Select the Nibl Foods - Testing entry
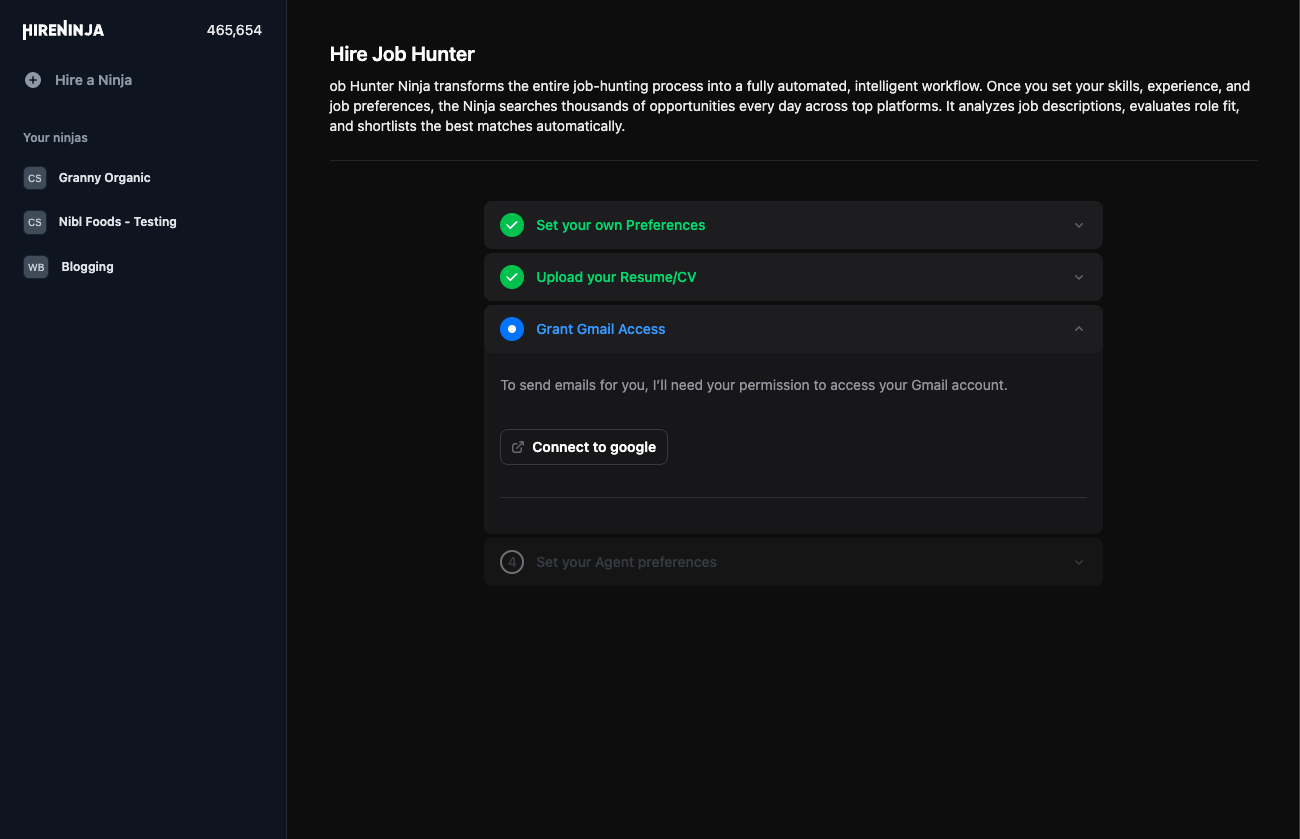The image size is (1300, 839). tap(118, 222)
